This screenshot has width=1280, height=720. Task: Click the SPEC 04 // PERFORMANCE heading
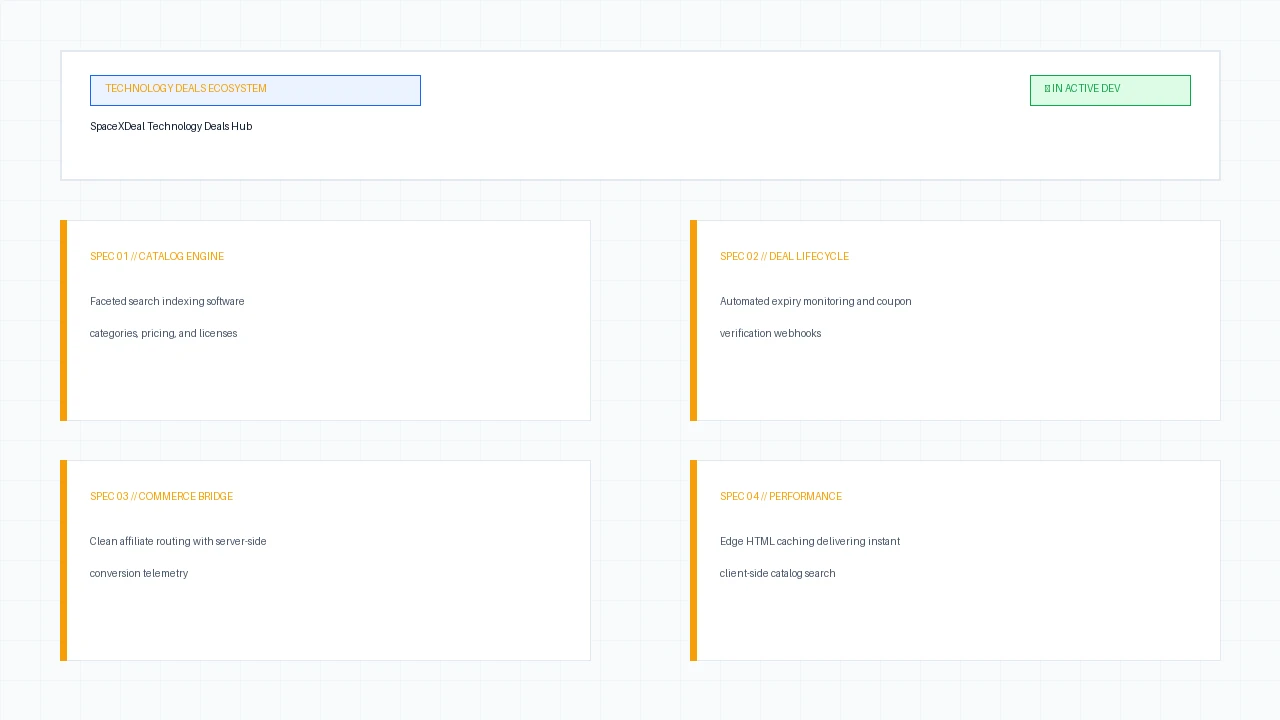point(781,497)
